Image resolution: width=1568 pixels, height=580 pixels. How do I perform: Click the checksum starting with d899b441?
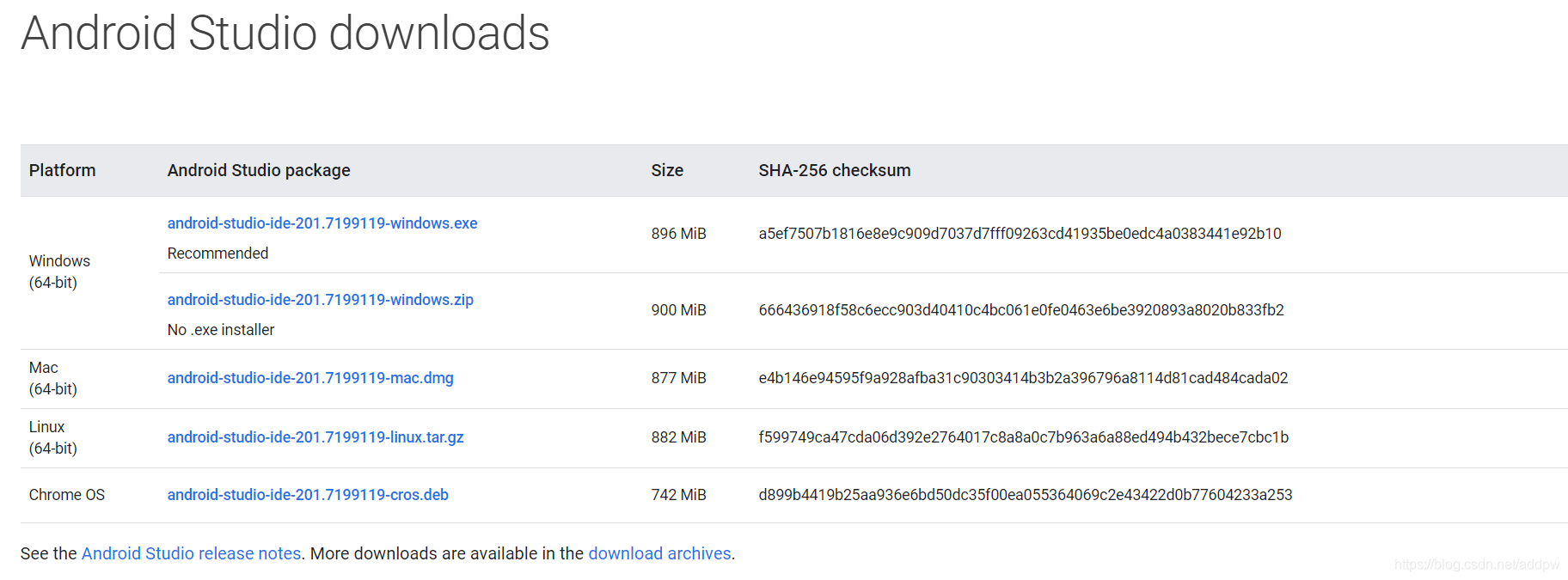click(1026, 495)
